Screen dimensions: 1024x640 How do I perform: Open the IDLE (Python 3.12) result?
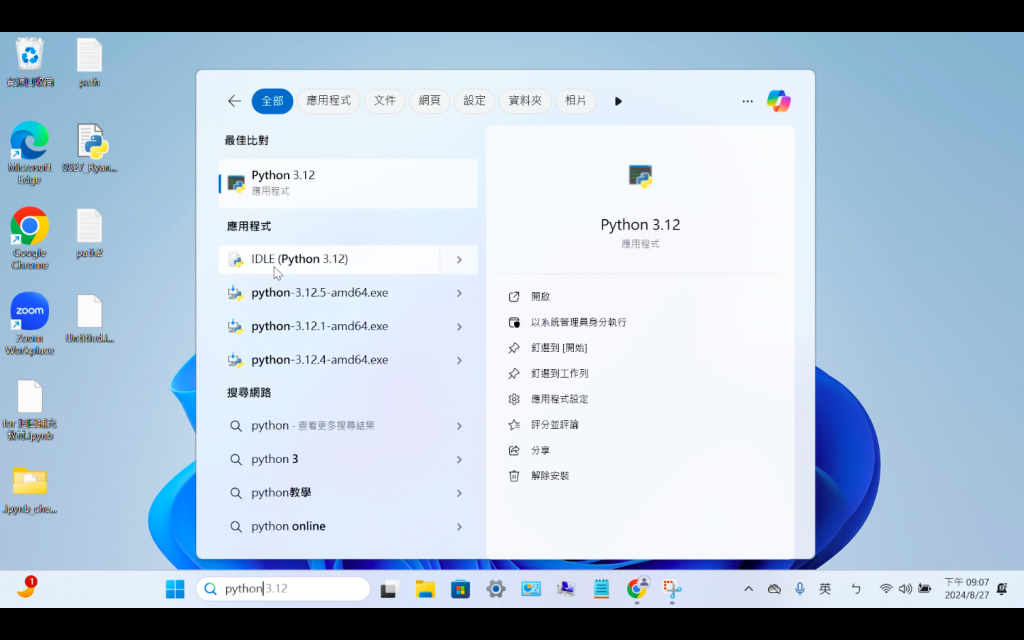click(x=329, y=259)
